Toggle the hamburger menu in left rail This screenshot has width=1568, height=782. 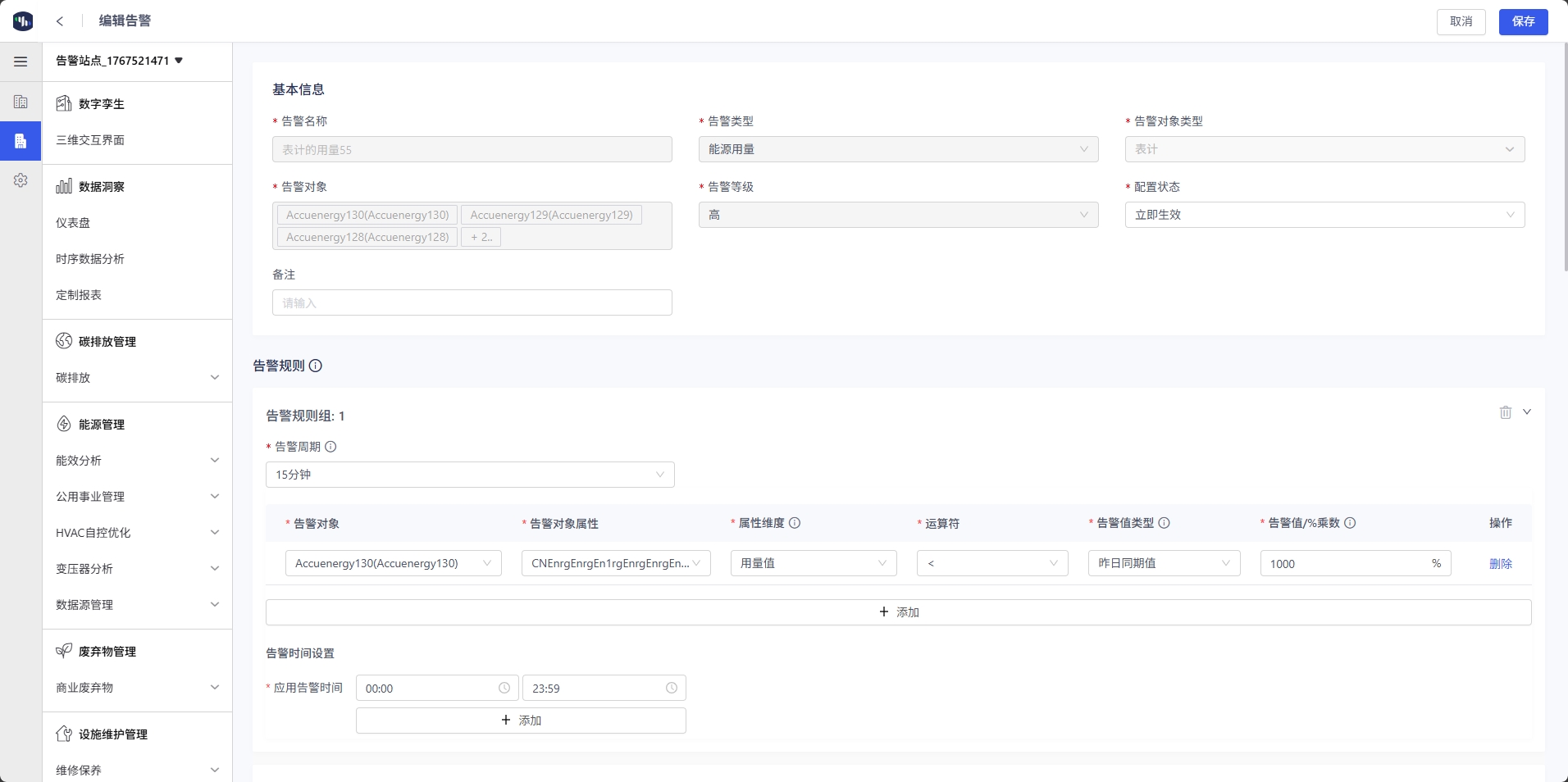(21, 61)
